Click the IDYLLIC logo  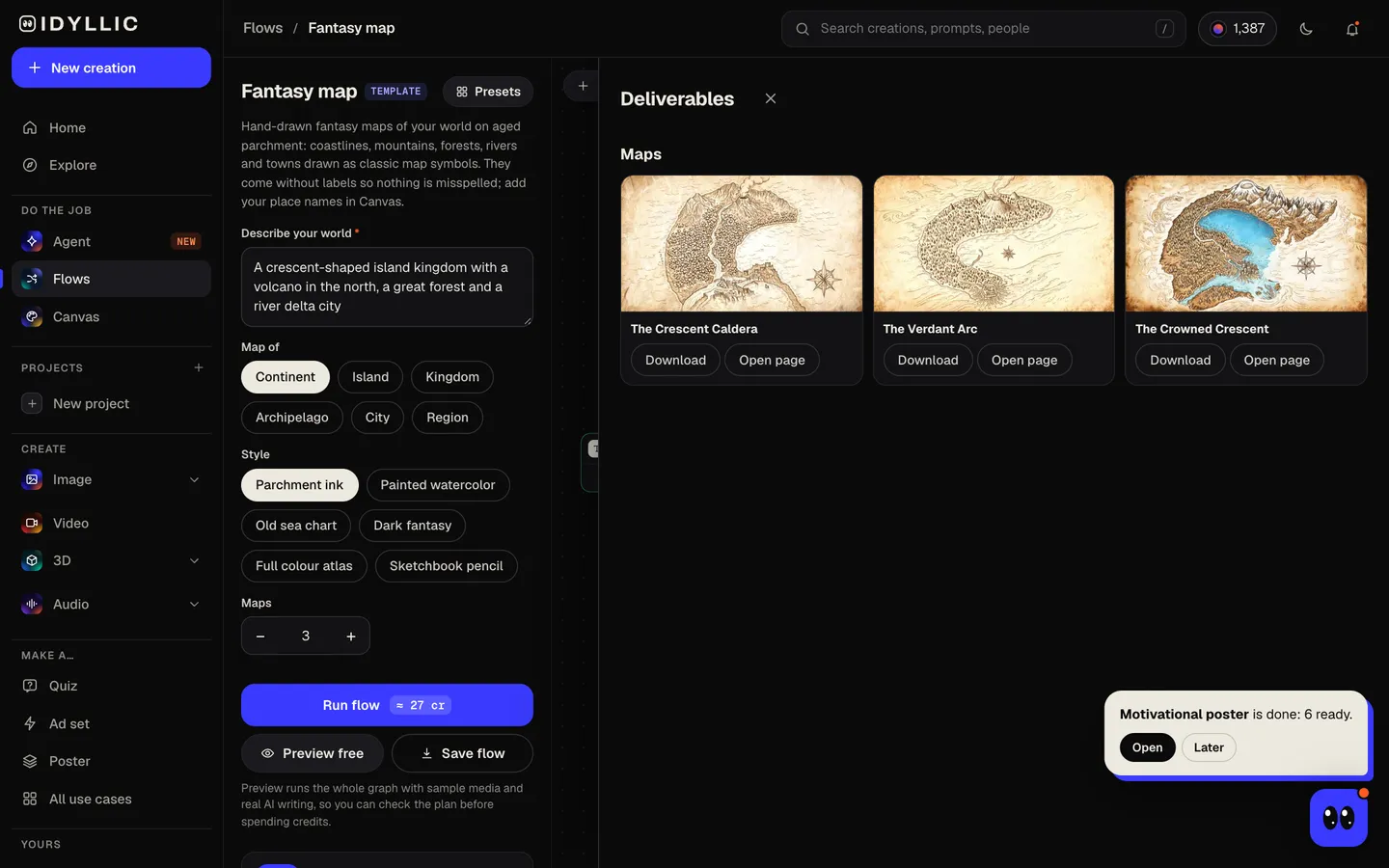point(79,24)
